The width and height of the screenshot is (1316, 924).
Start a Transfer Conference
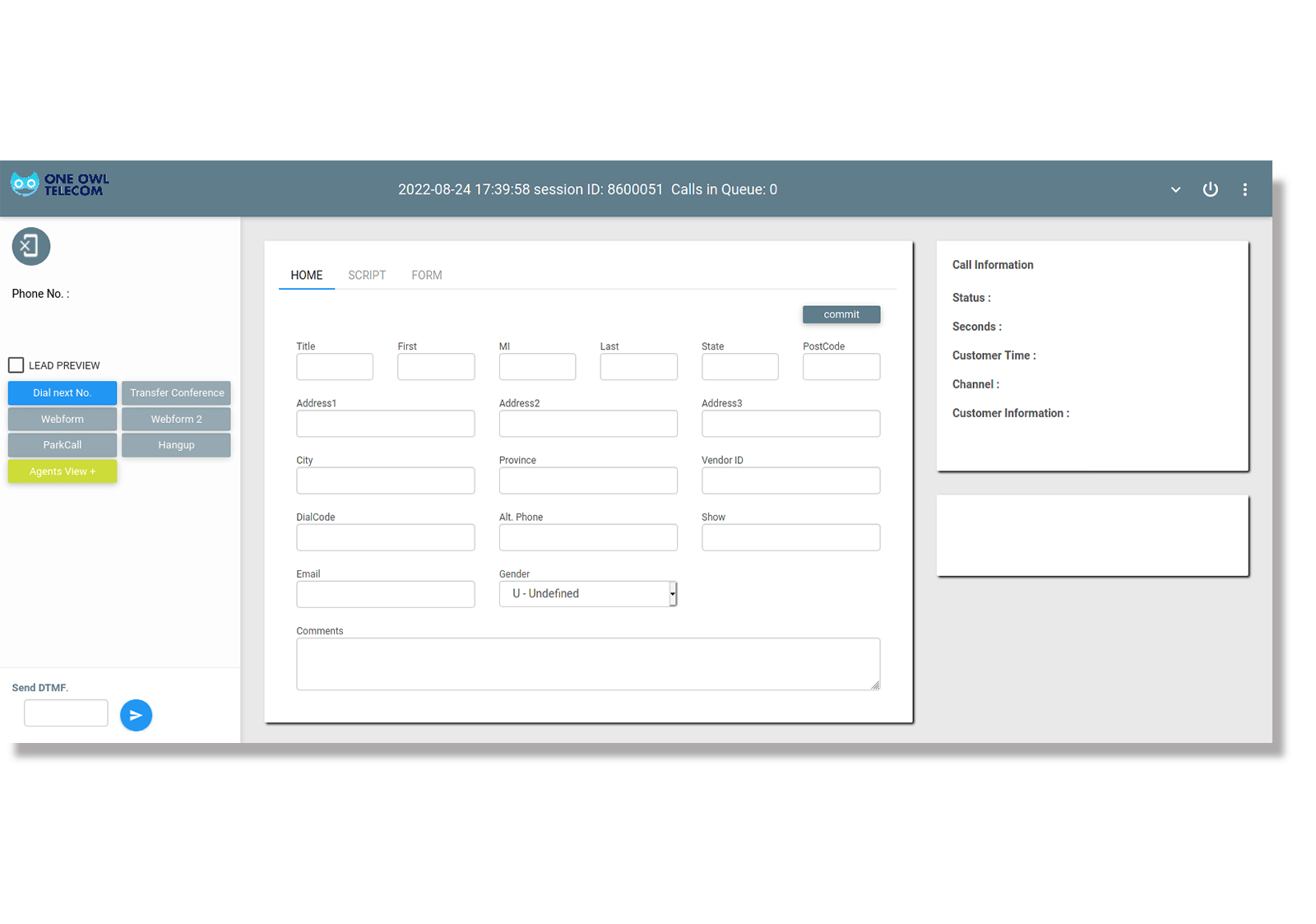176,392
